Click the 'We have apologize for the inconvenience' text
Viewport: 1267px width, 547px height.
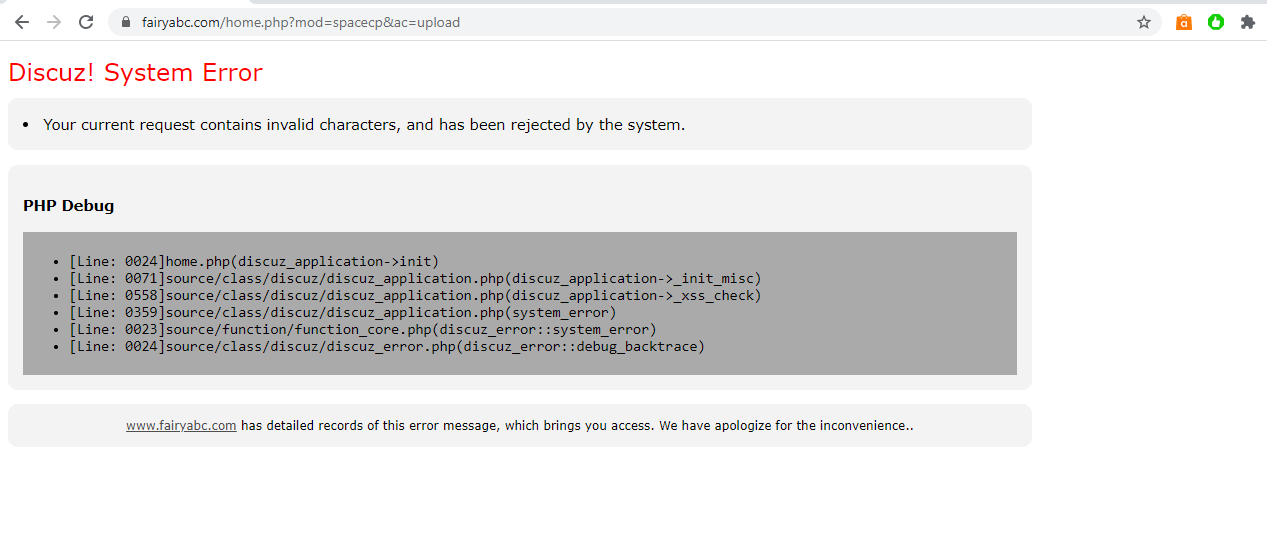tap(786, 426)
